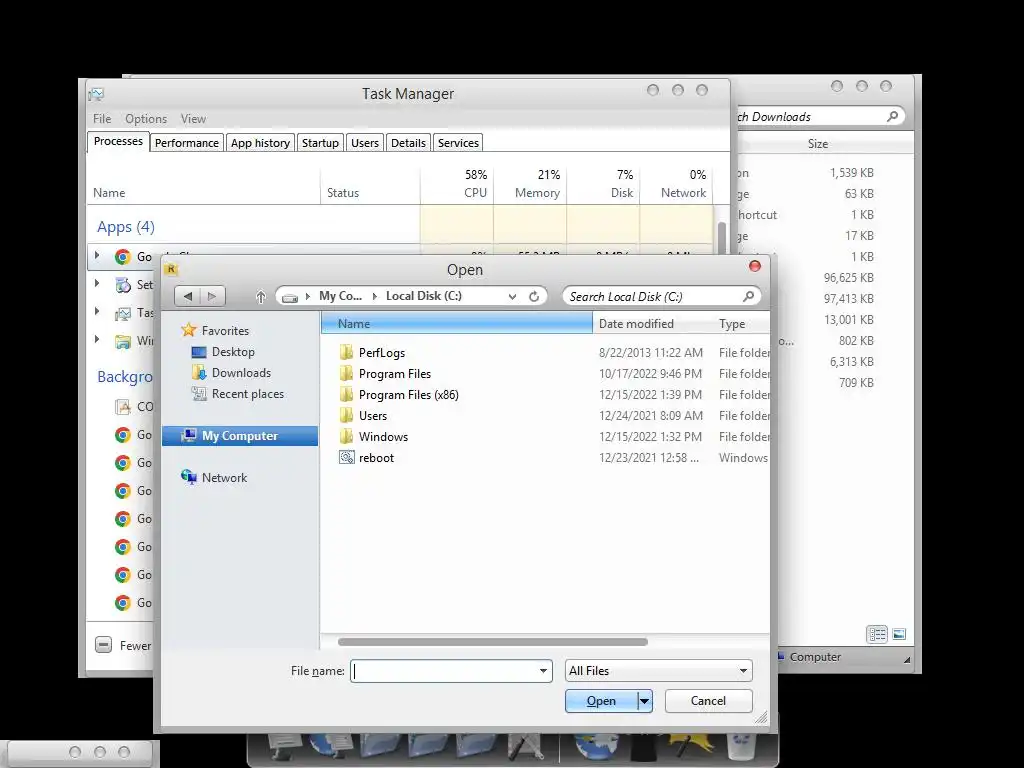Click the Task Manager title bar icon

click(x=96, y=95)
